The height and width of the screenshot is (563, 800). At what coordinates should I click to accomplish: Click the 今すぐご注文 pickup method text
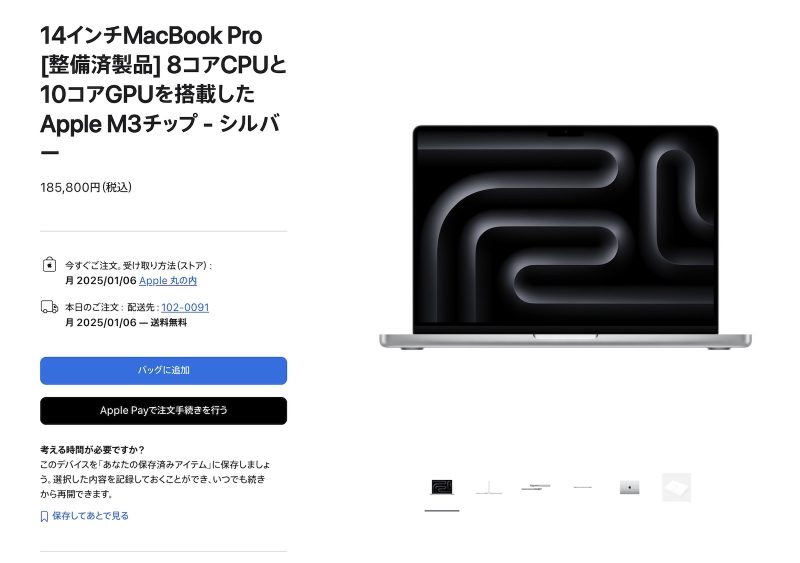coord(138,265)
